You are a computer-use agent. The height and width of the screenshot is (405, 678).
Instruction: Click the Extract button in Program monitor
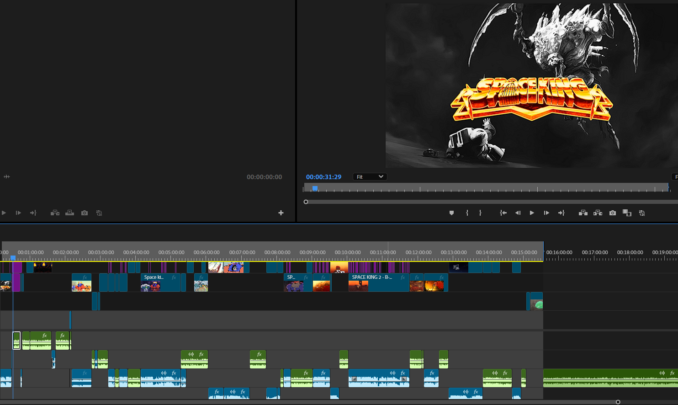(x=598, y=213)
